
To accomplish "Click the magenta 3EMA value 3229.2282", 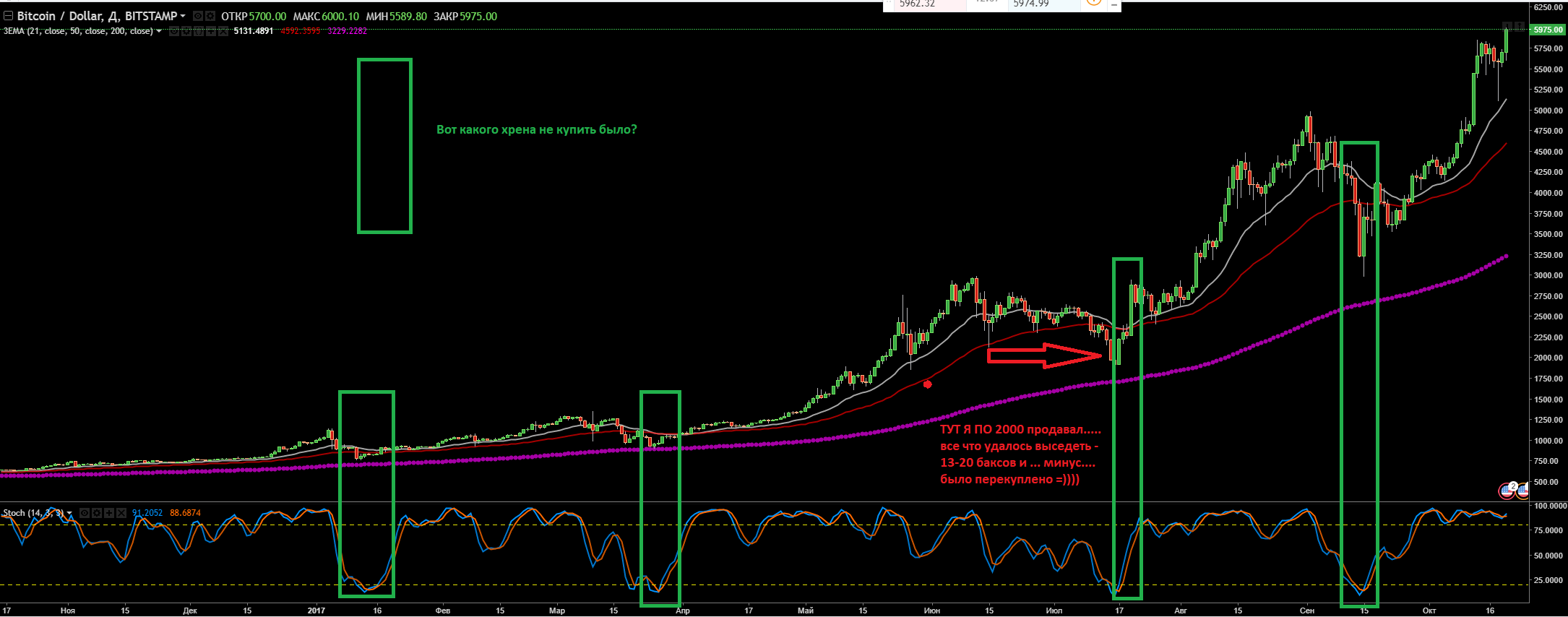I will [x=347, y=31].
